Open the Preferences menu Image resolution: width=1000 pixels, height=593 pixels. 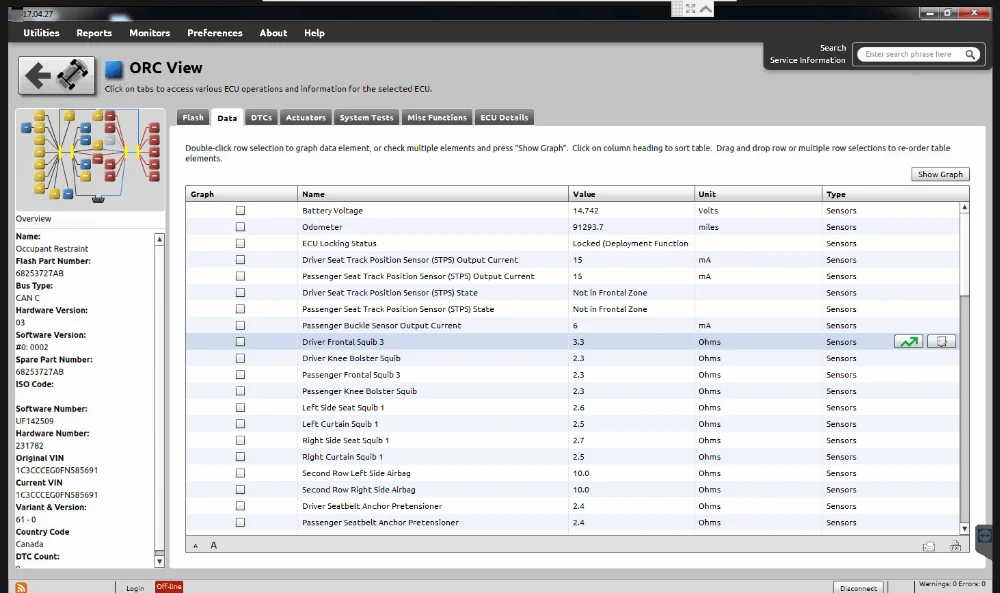click(x=215, y=33)
